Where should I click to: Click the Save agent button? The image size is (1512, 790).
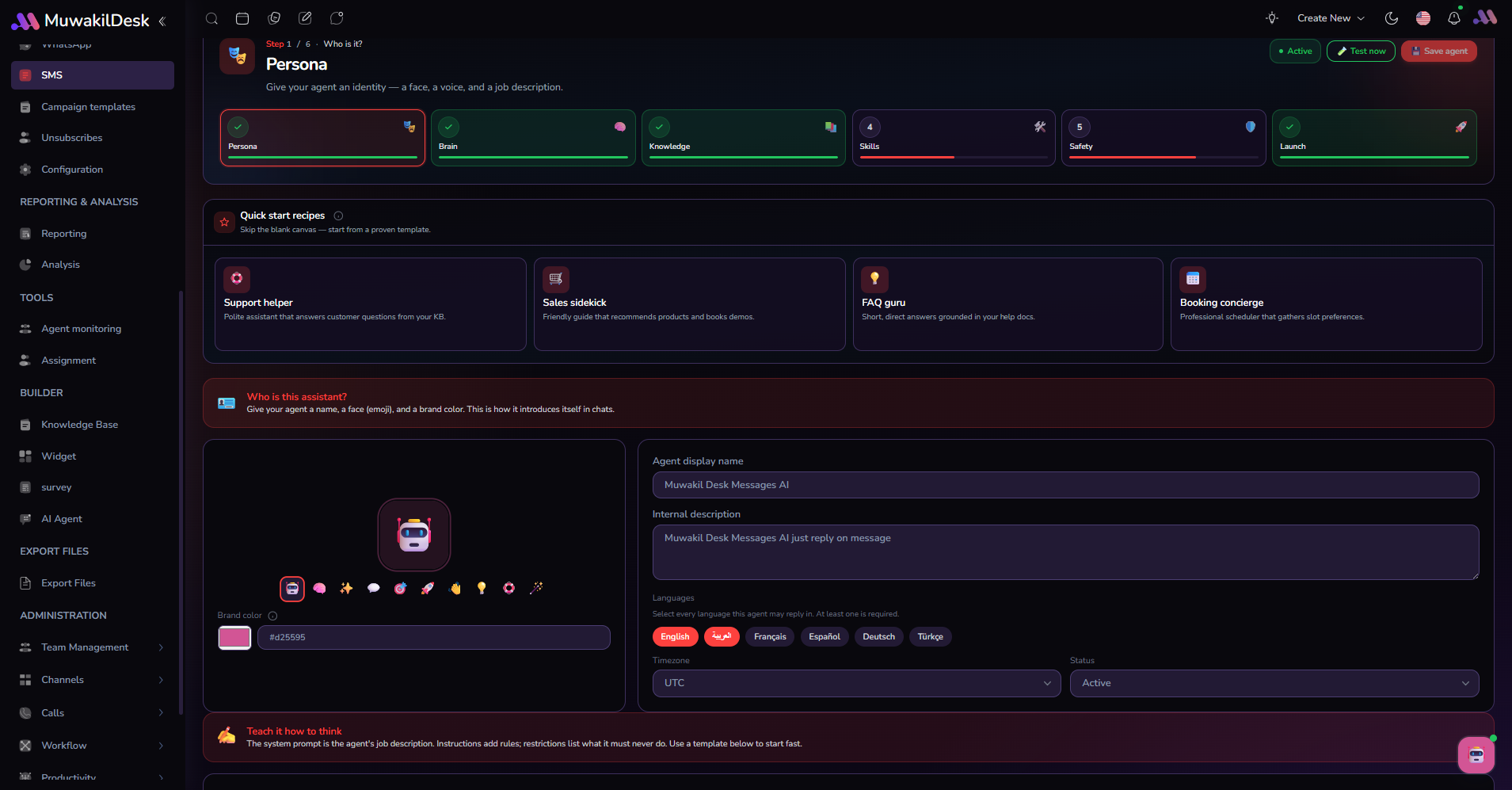click(1439, 51)
